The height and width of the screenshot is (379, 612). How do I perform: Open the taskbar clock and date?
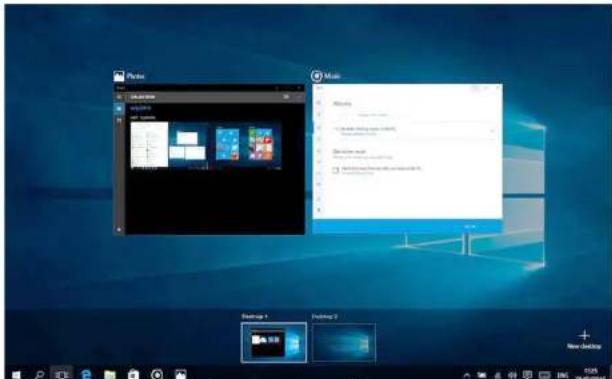[591, 374]
